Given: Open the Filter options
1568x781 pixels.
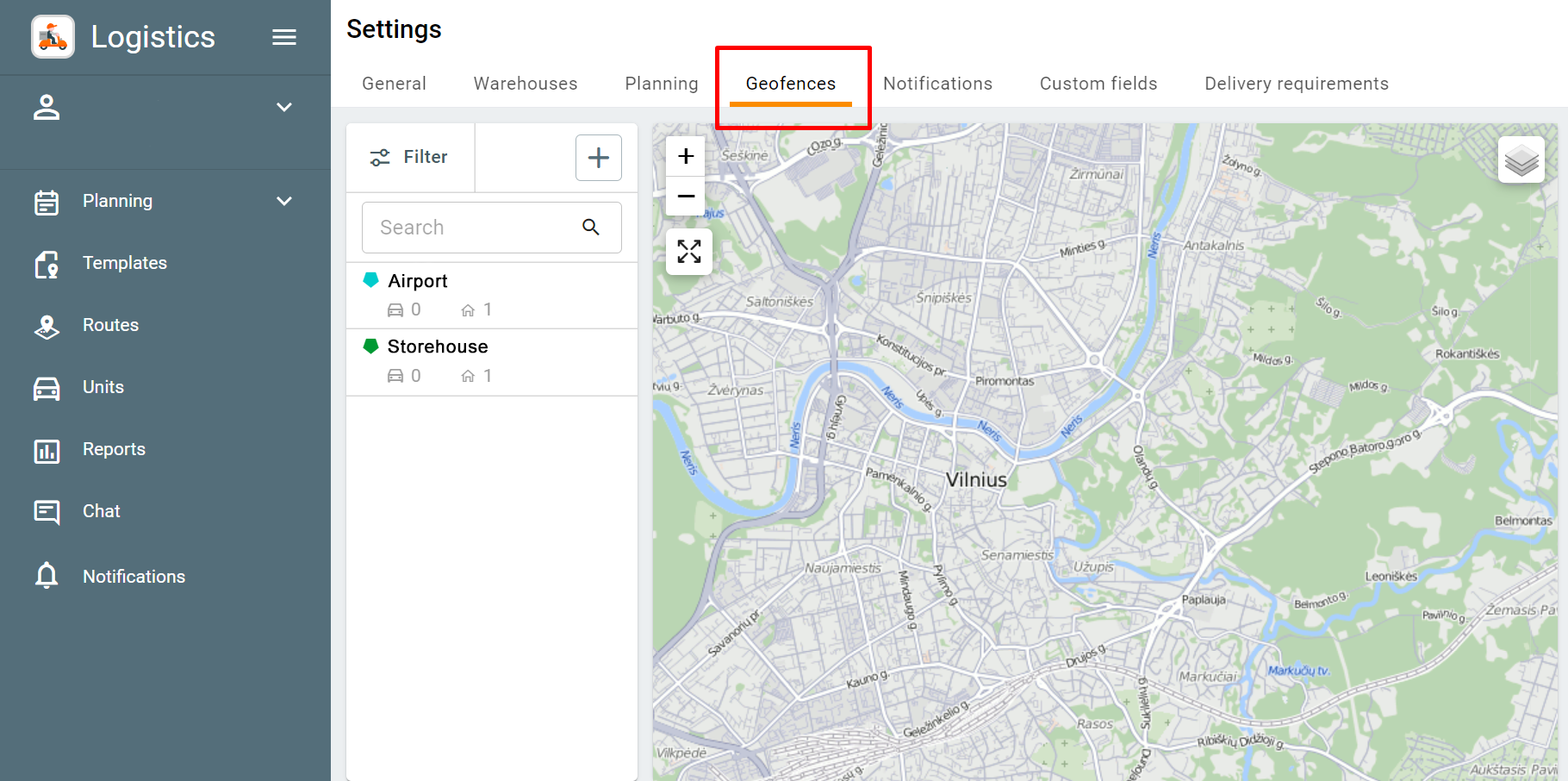Looking at the screenshot, I should coord(410,157).
